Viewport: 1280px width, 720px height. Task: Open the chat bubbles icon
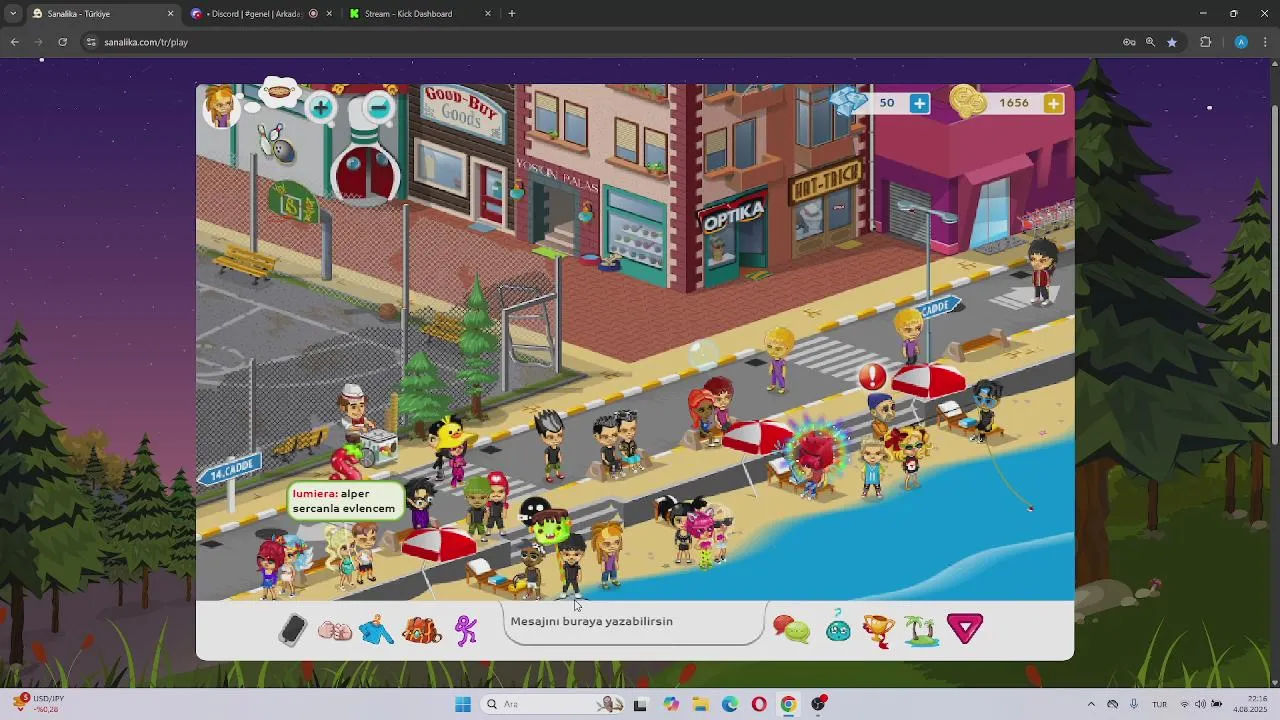[x=792, y=630]
